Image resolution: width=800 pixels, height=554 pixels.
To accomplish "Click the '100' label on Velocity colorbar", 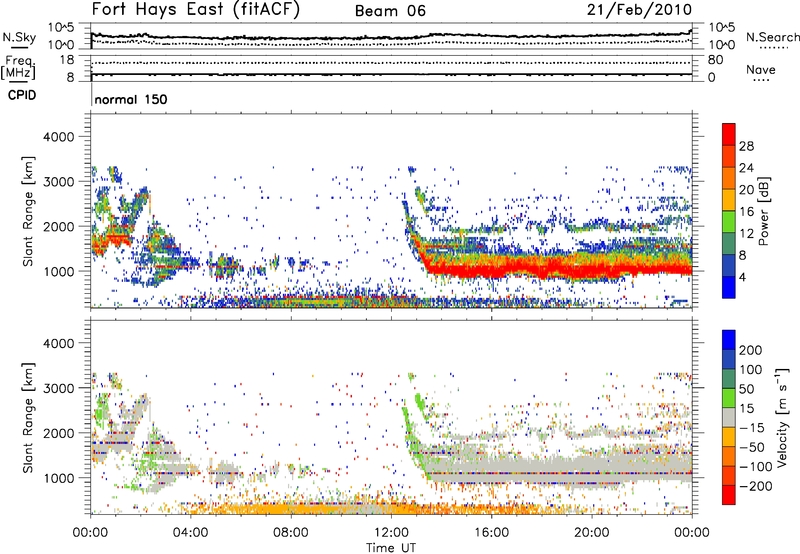I will [x=751, y=370].
